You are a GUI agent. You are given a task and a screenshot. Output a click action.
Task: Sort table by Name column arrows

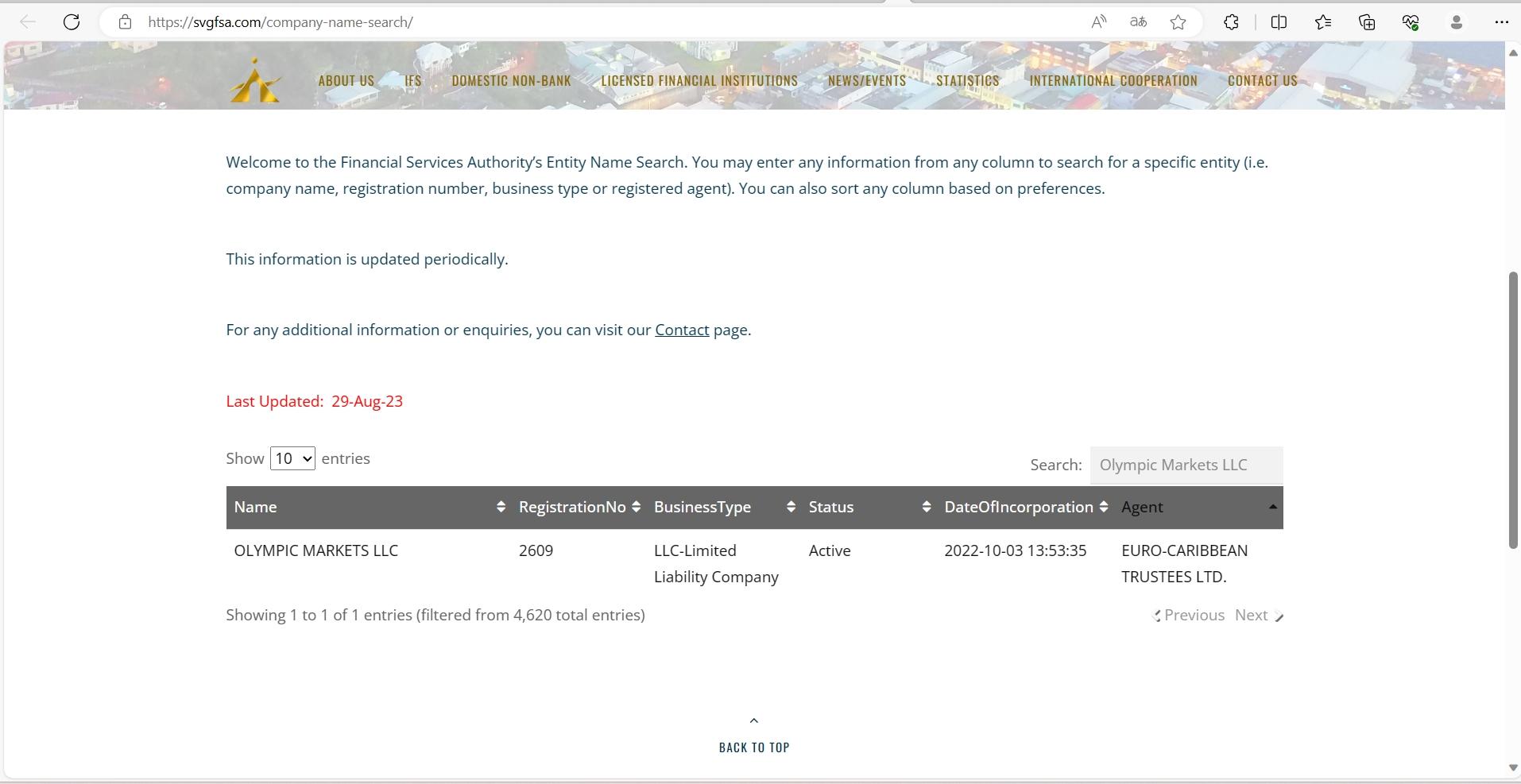[501, 507]
